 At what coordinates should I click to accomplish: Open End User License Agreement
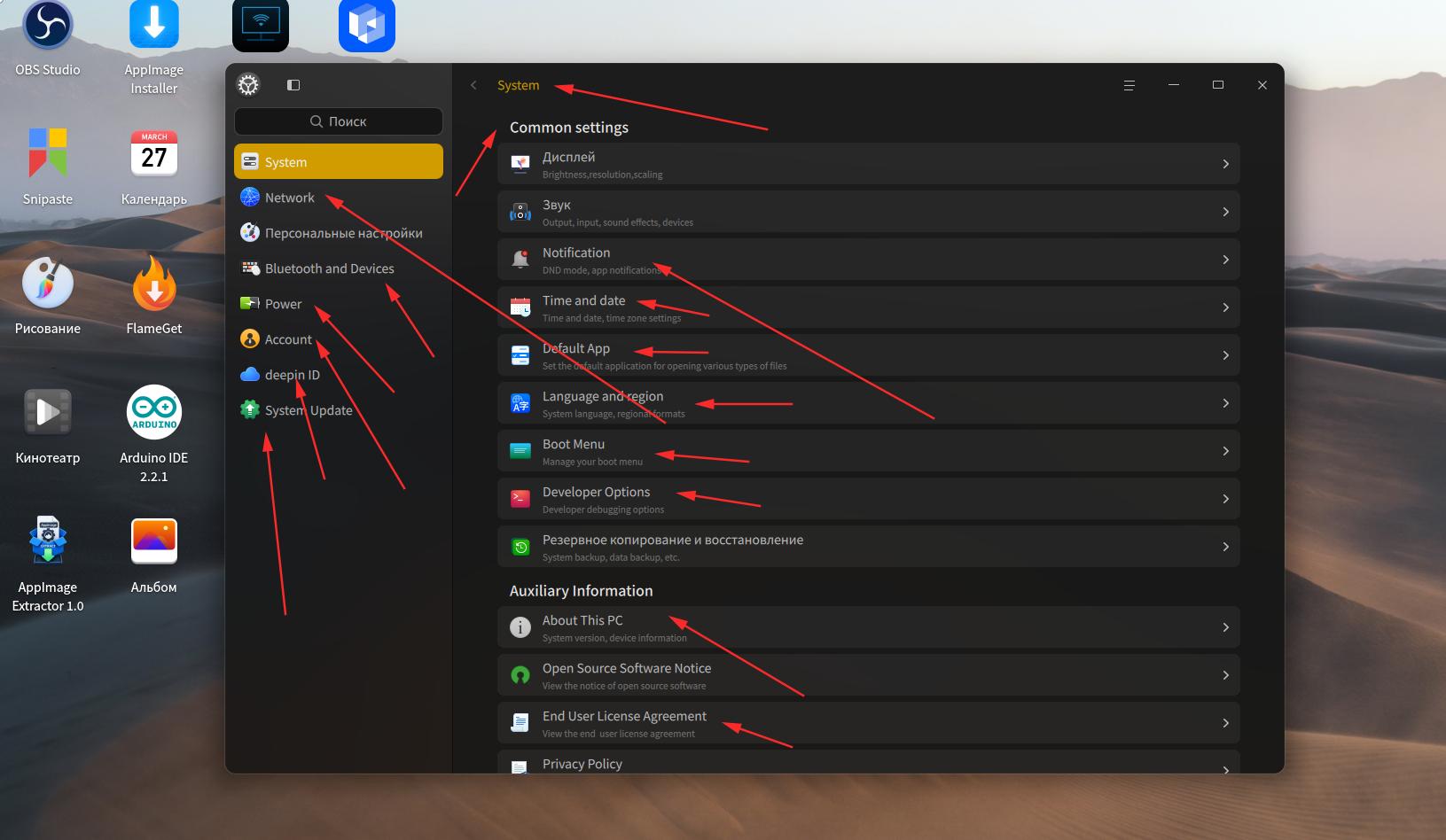[868, 723]
